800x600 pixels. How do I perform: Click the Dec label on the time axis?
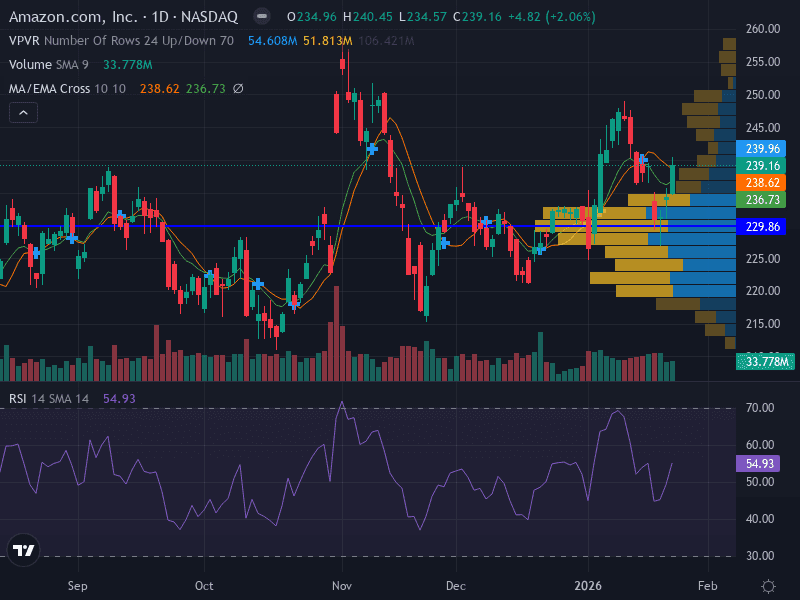coord(456,586)
